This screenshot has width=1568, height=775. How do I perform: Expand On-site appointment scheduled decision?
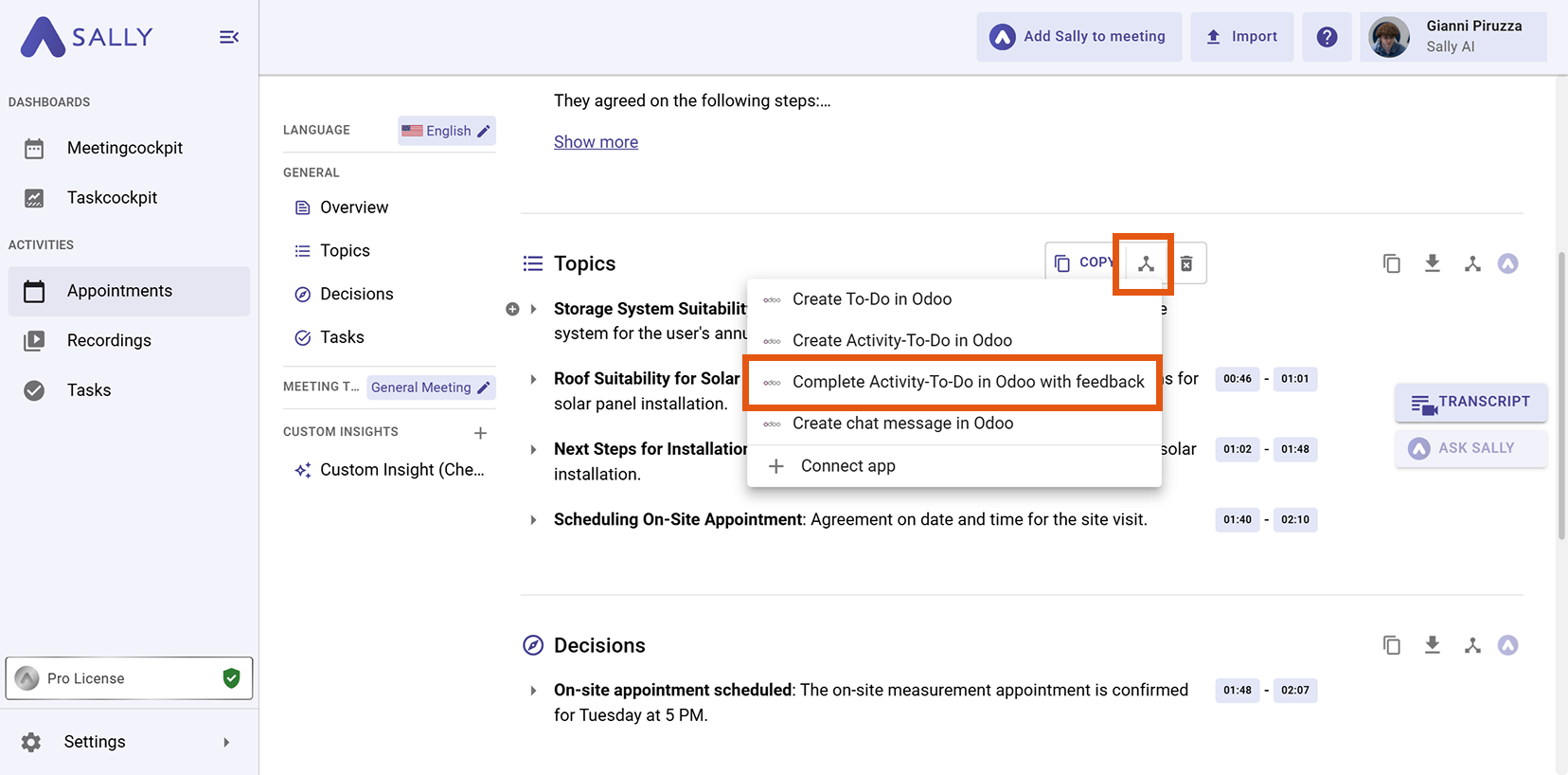point(533,691)
